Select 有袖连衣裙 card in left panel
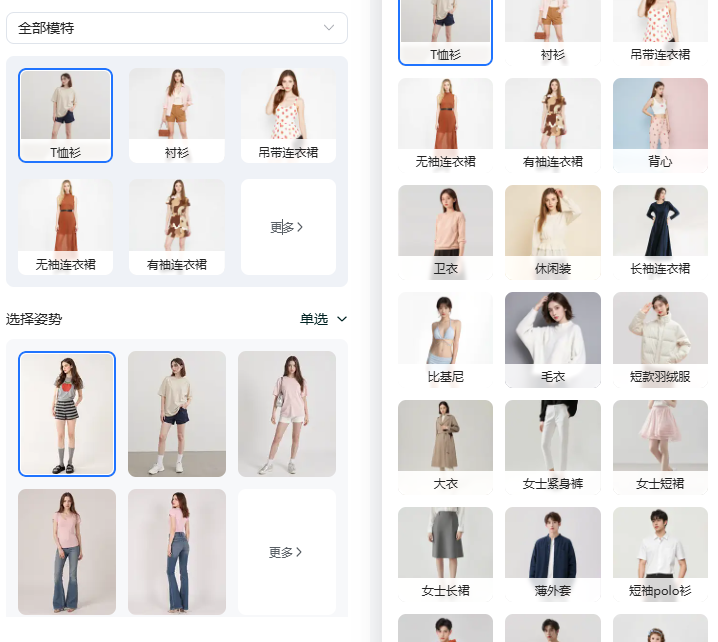This screenshot has height=642, width=718. tap(177, 227)
